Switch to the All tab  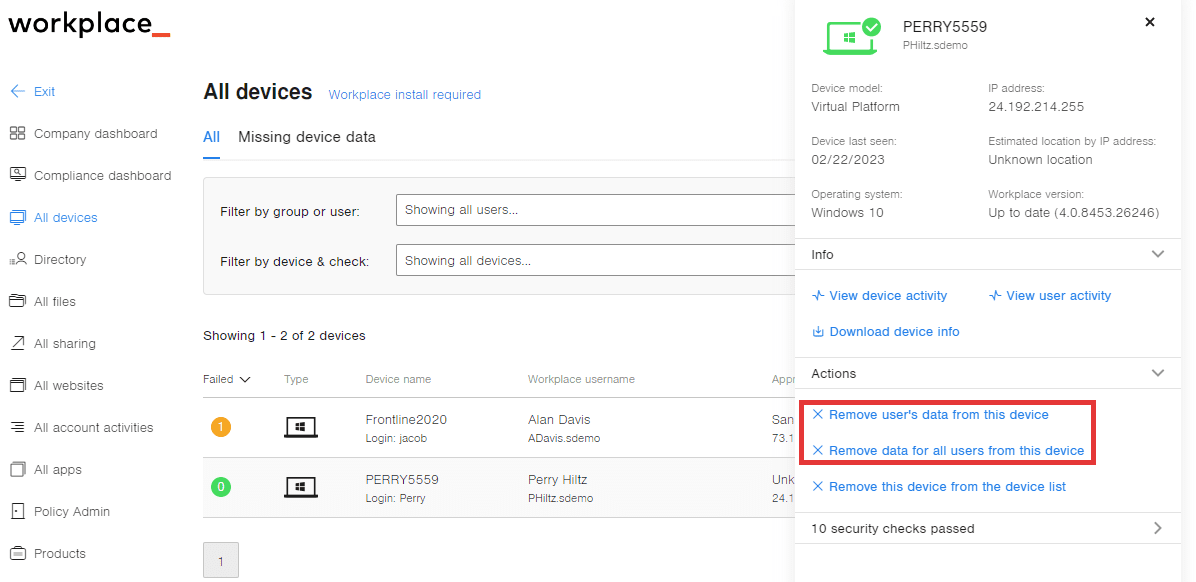tap(211, 137)
